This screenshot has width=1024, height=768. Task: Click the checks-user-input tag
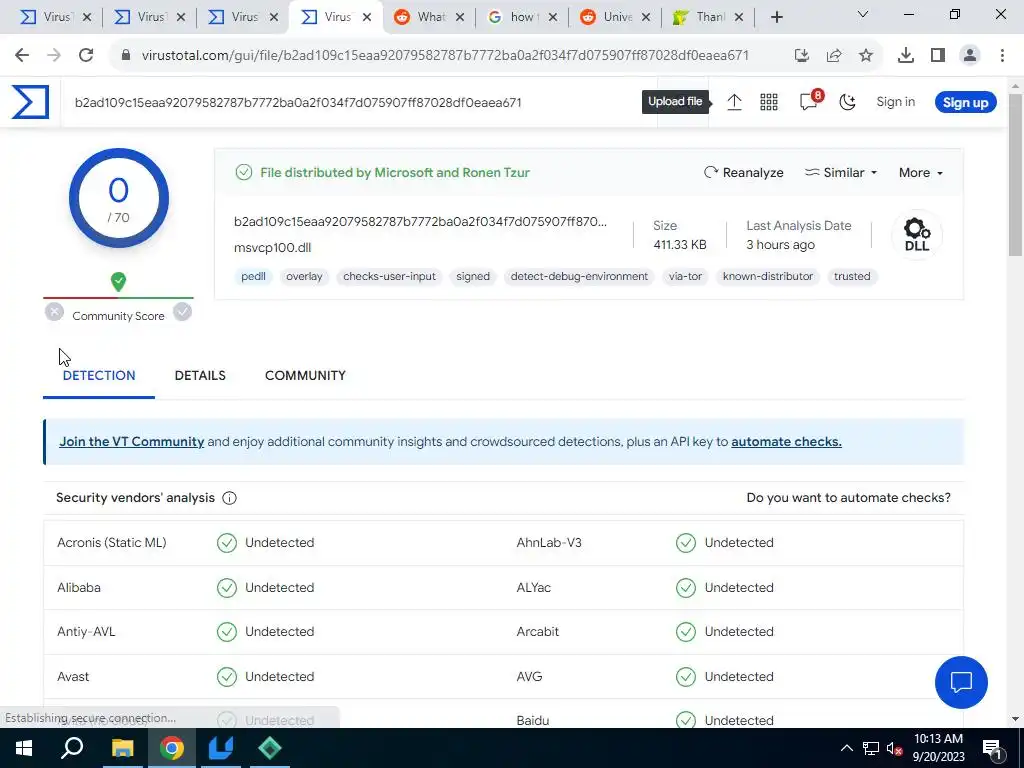[389, 276]
